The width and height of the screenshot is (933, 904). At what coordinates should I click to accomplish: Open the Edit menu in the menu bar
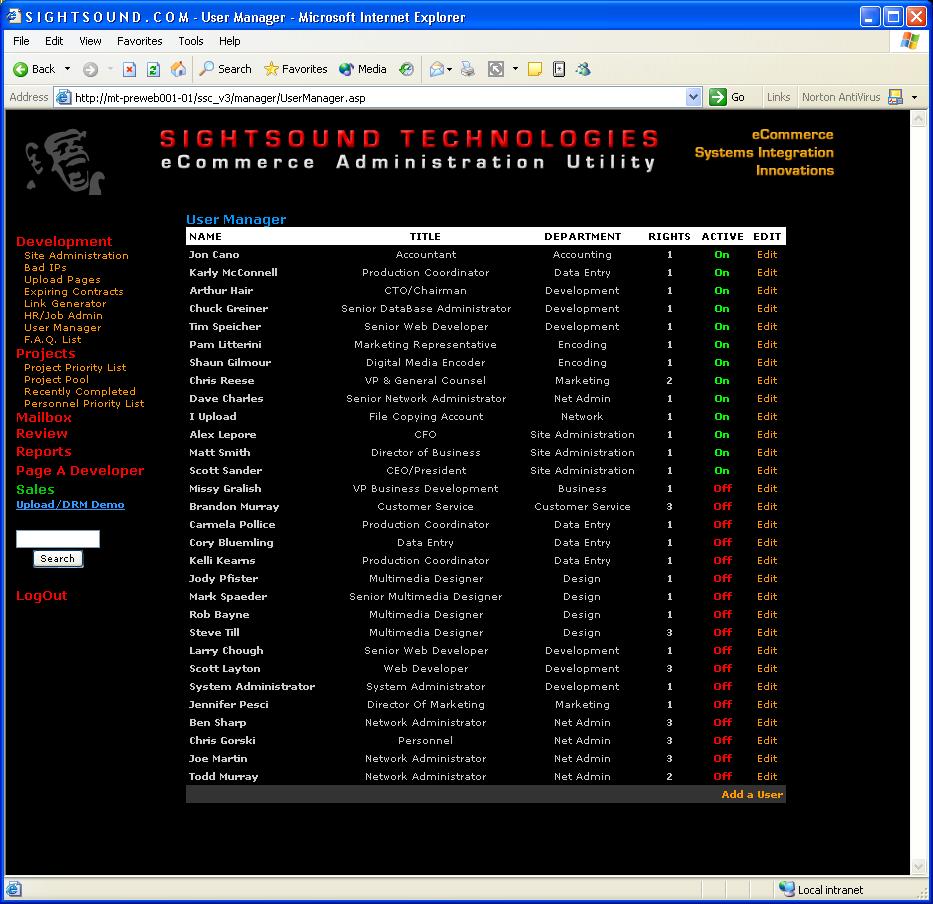click(54, 41)
